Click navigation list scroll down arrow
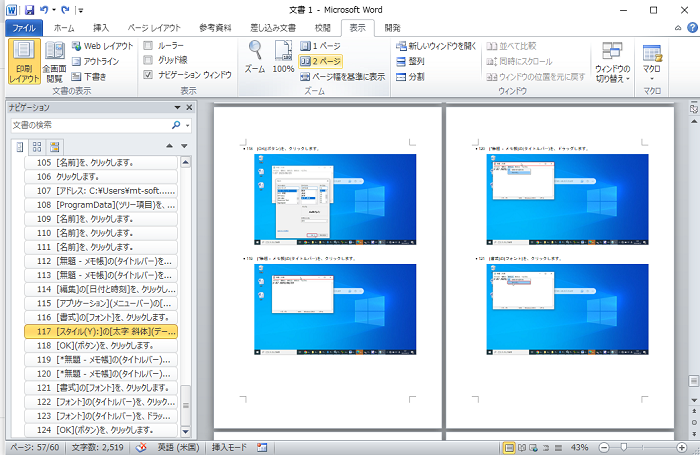This screenshot has width=700, height=455. [186, 431]
